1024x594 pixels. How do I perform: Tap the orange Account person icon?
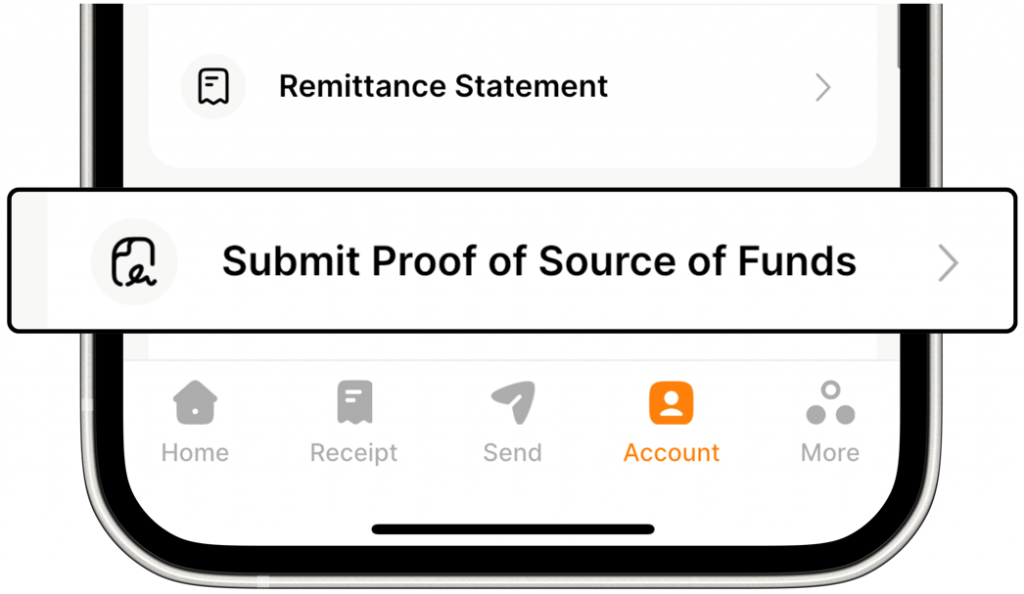pos(671,403)
